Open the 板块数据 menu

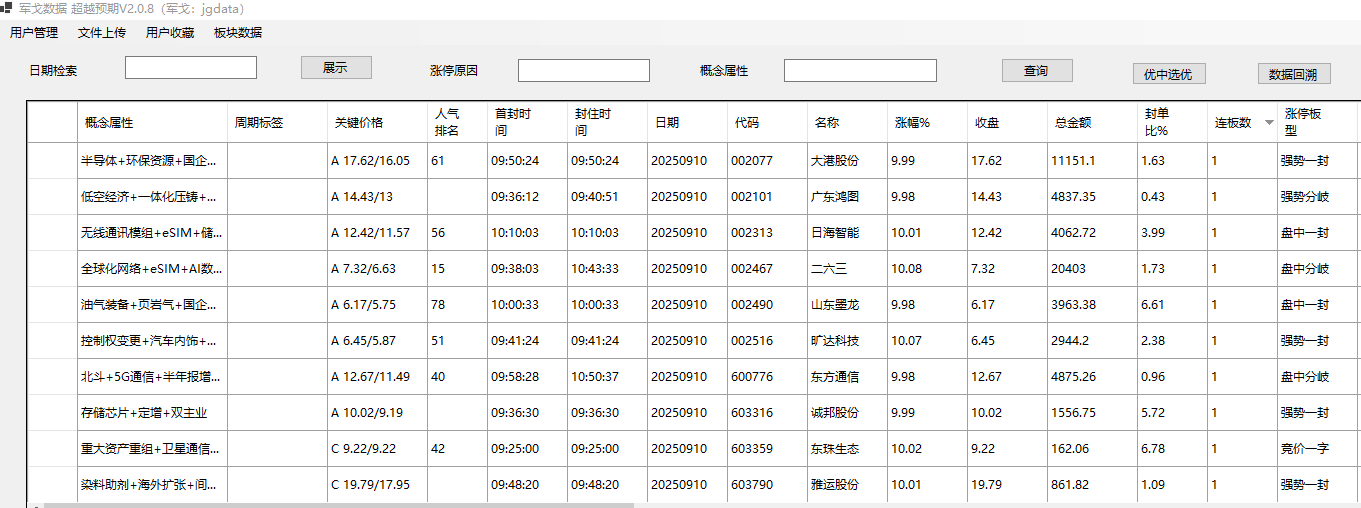tap(238, 32)
